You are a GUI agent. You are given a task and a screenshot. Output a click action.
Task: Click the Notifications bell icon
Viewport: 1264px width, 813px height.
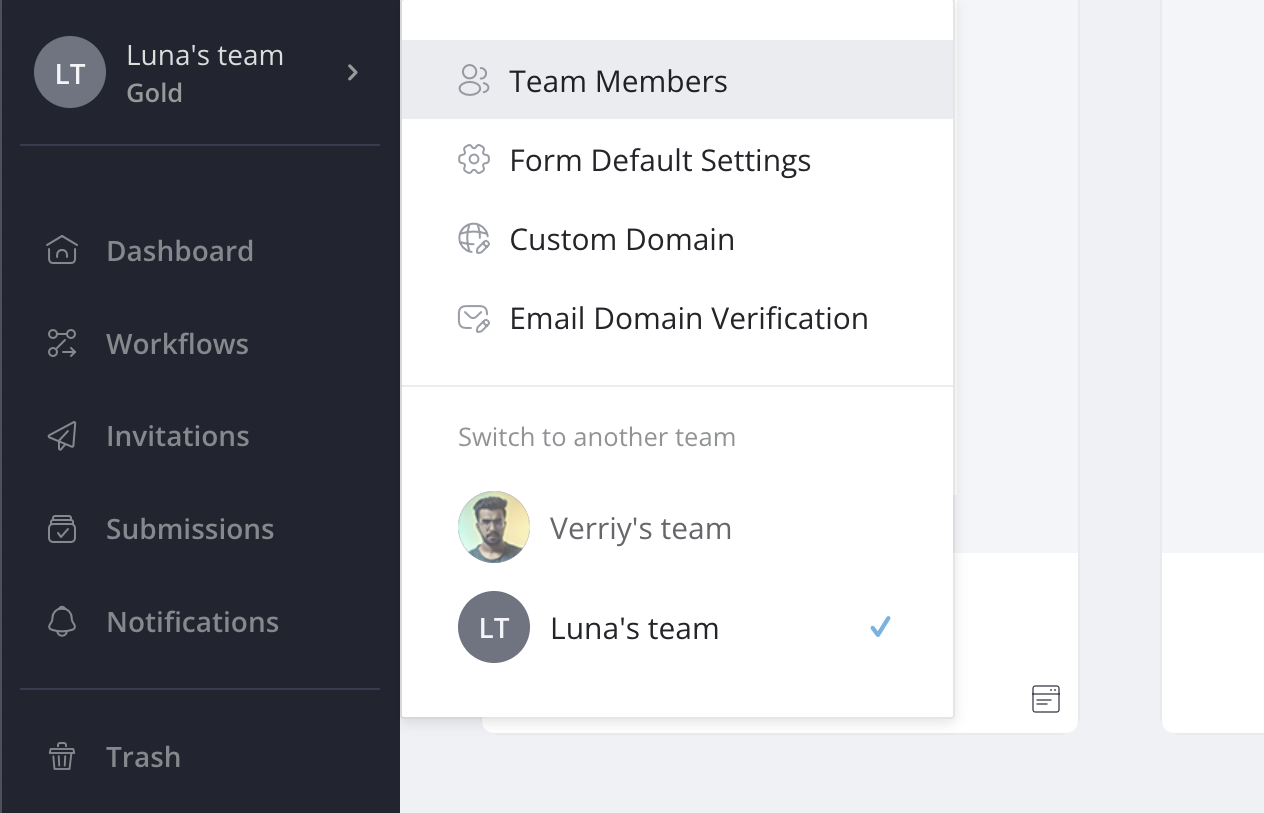coord(62,622)
